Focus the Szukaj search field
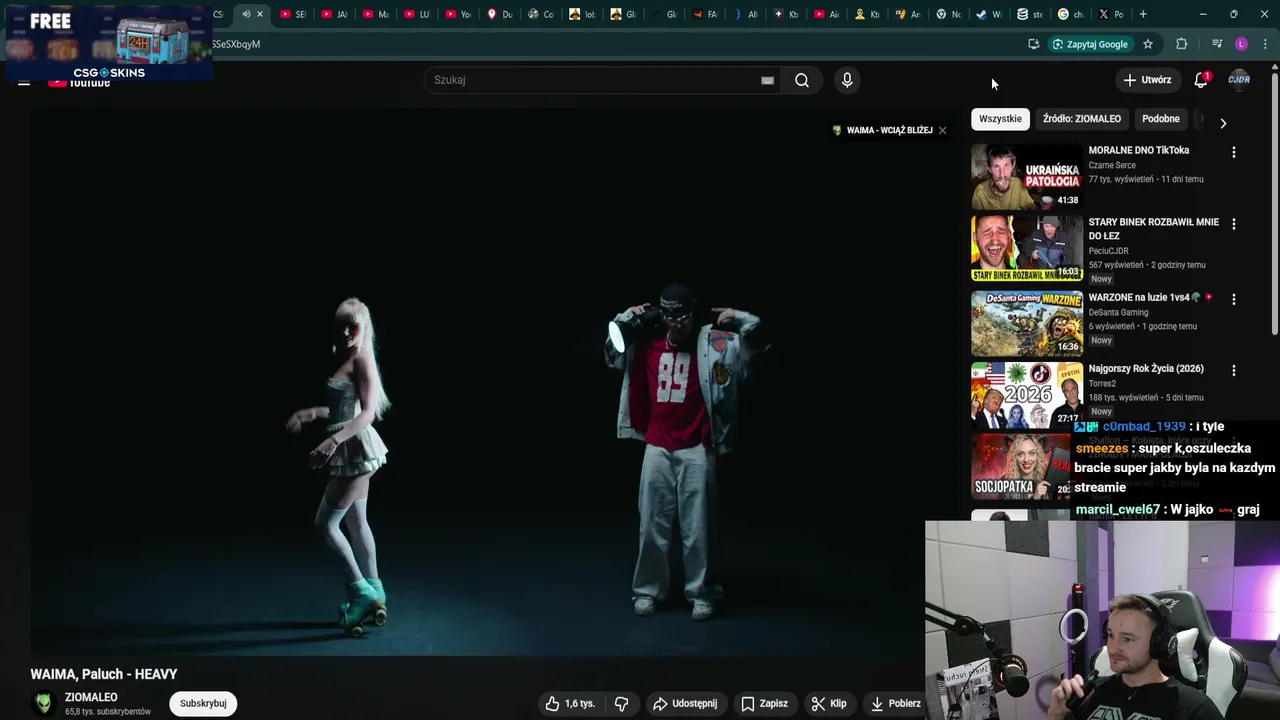This screenshot has width=1280, height=720. click(x=600, y=80)
